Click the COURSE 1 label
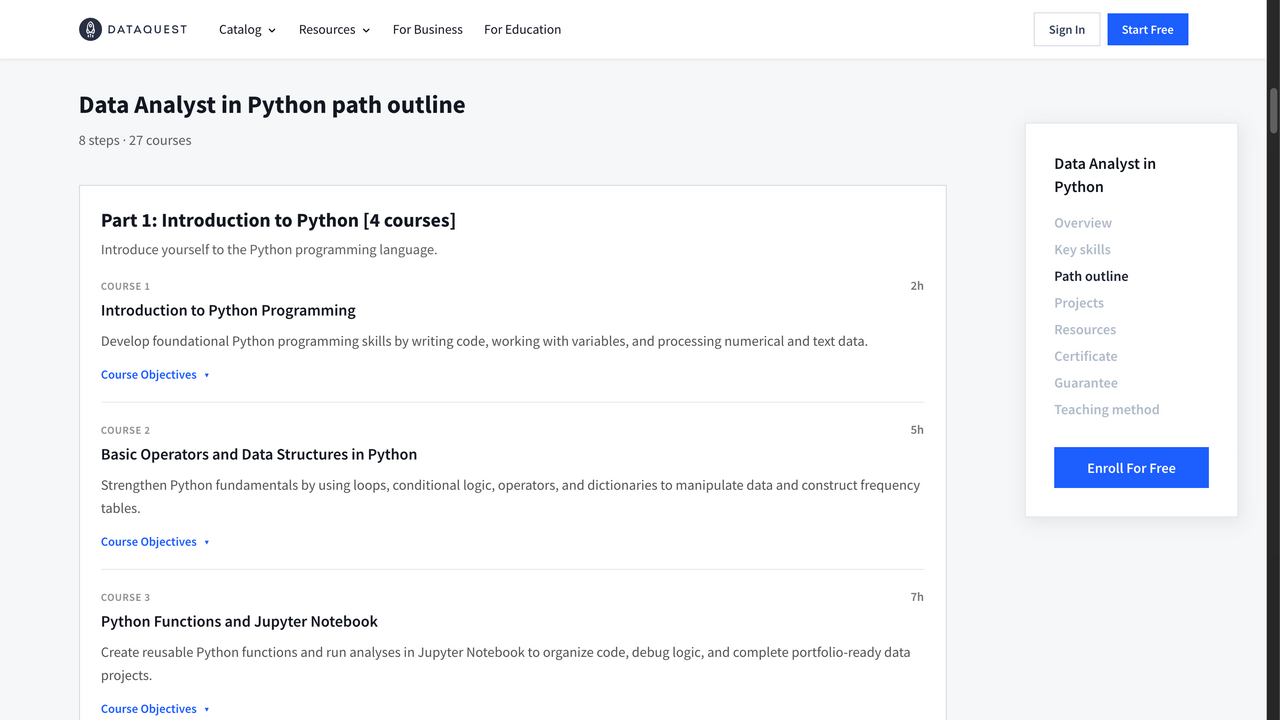The width and height of the screenshot is (1280, 720). click(125, 286)
